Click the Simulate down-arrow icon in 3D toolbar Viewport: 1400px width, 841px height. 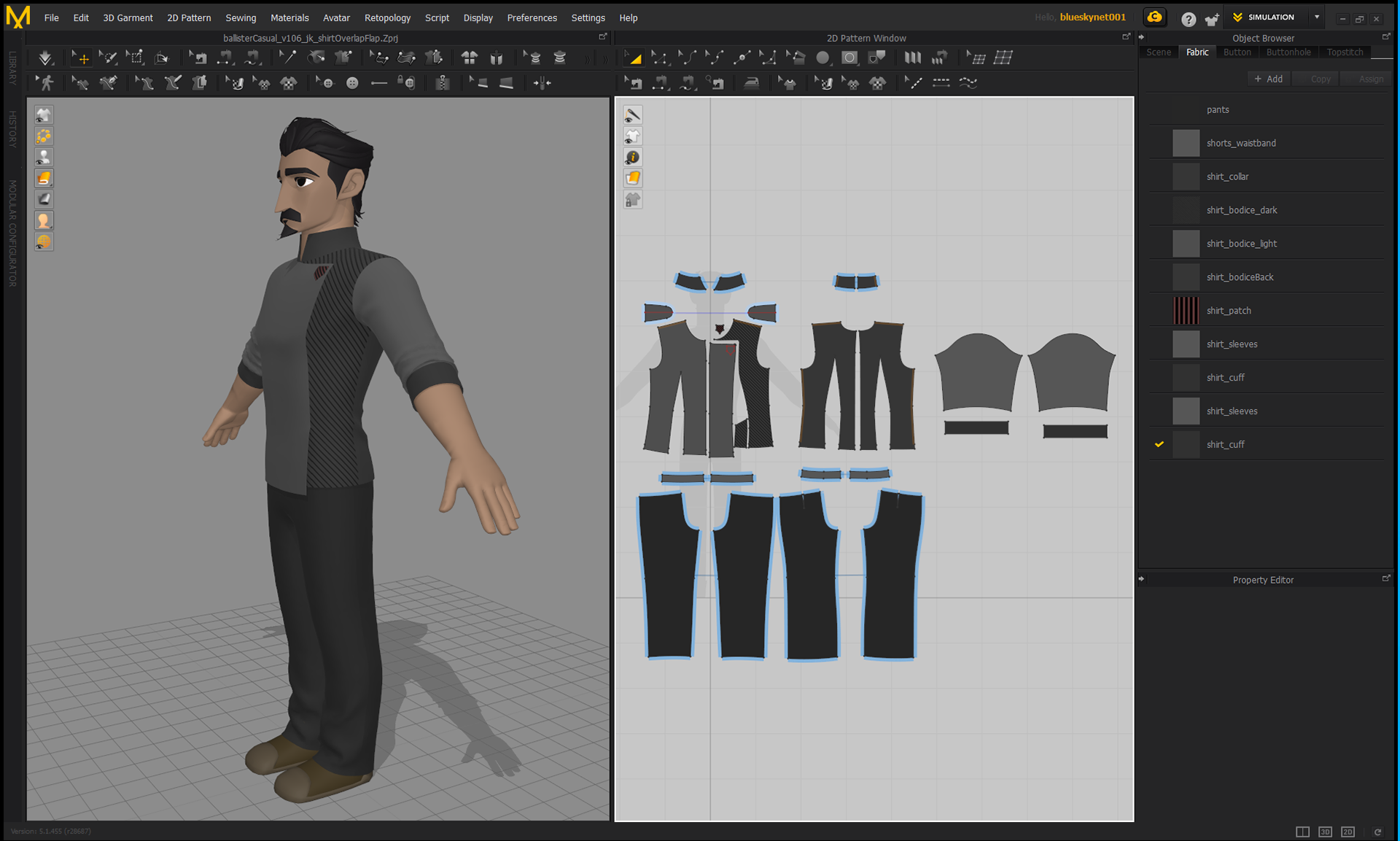pos(45,58)
